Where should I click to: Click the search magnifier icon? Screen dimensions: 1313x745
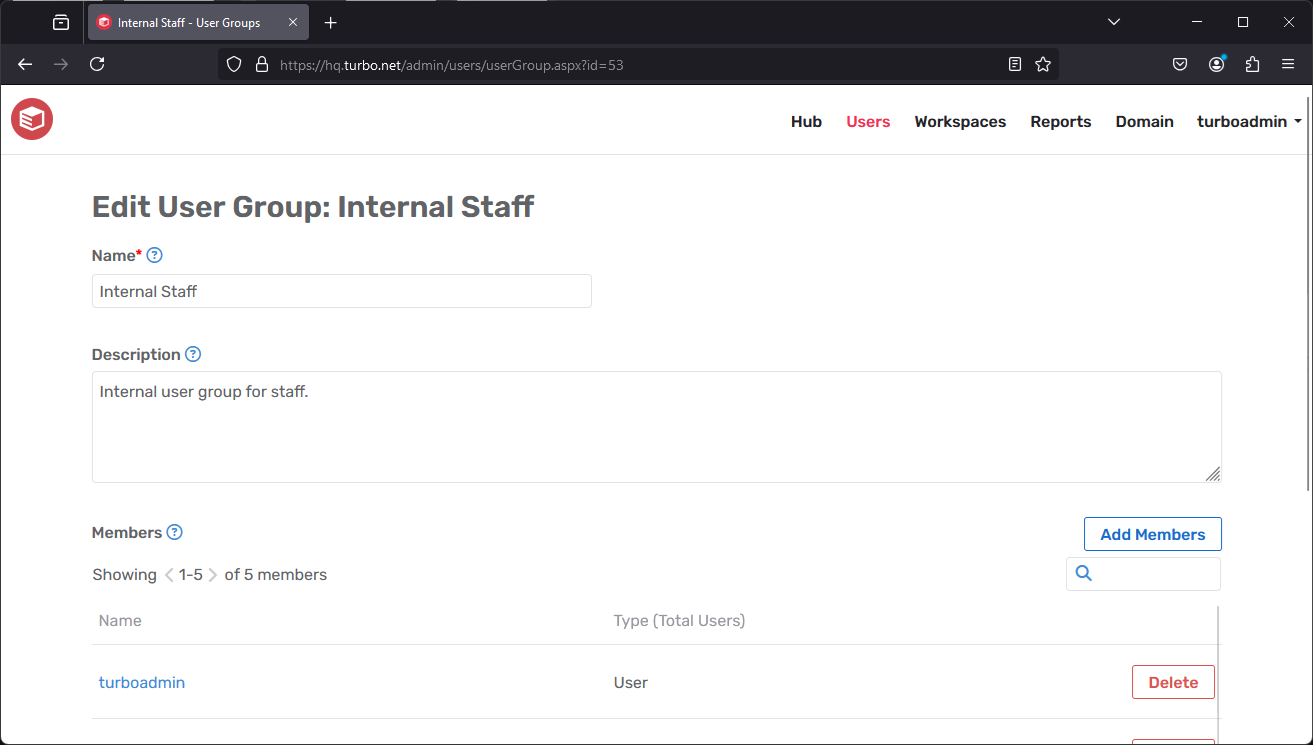click(x=1084, y=573)
